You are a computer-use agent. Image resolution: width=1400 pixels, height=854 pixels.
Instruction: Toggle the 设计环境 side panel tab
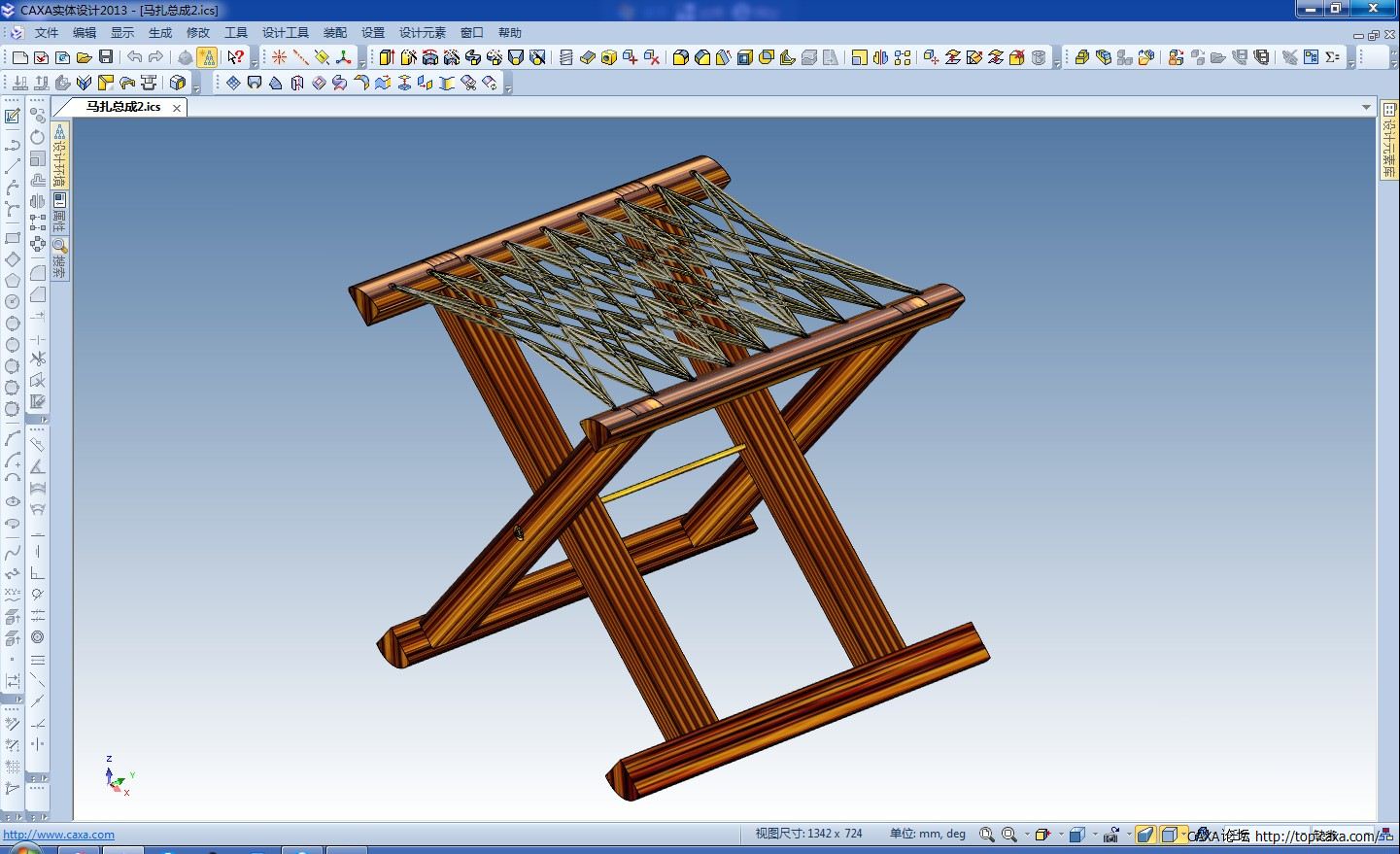(60, 154)
